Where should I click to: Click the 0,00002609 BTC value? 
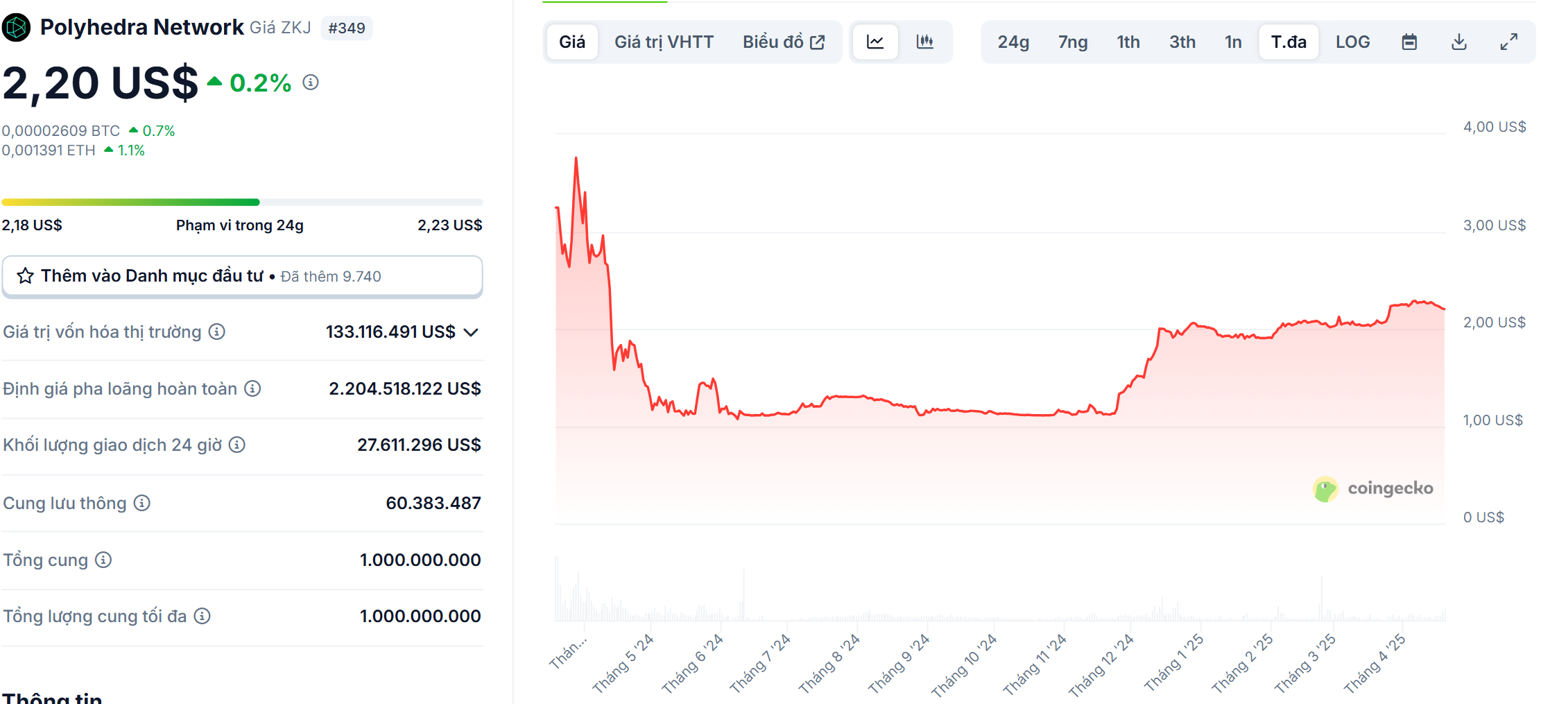(x=61, y=130)
